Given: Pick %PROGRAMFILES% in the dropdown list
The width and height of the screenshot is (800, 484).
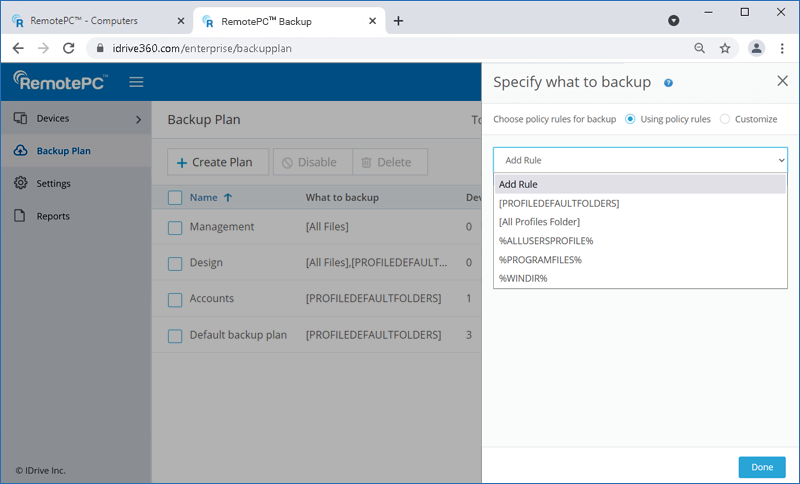Looking at the screenshot, I should click(x=540, y=259).
